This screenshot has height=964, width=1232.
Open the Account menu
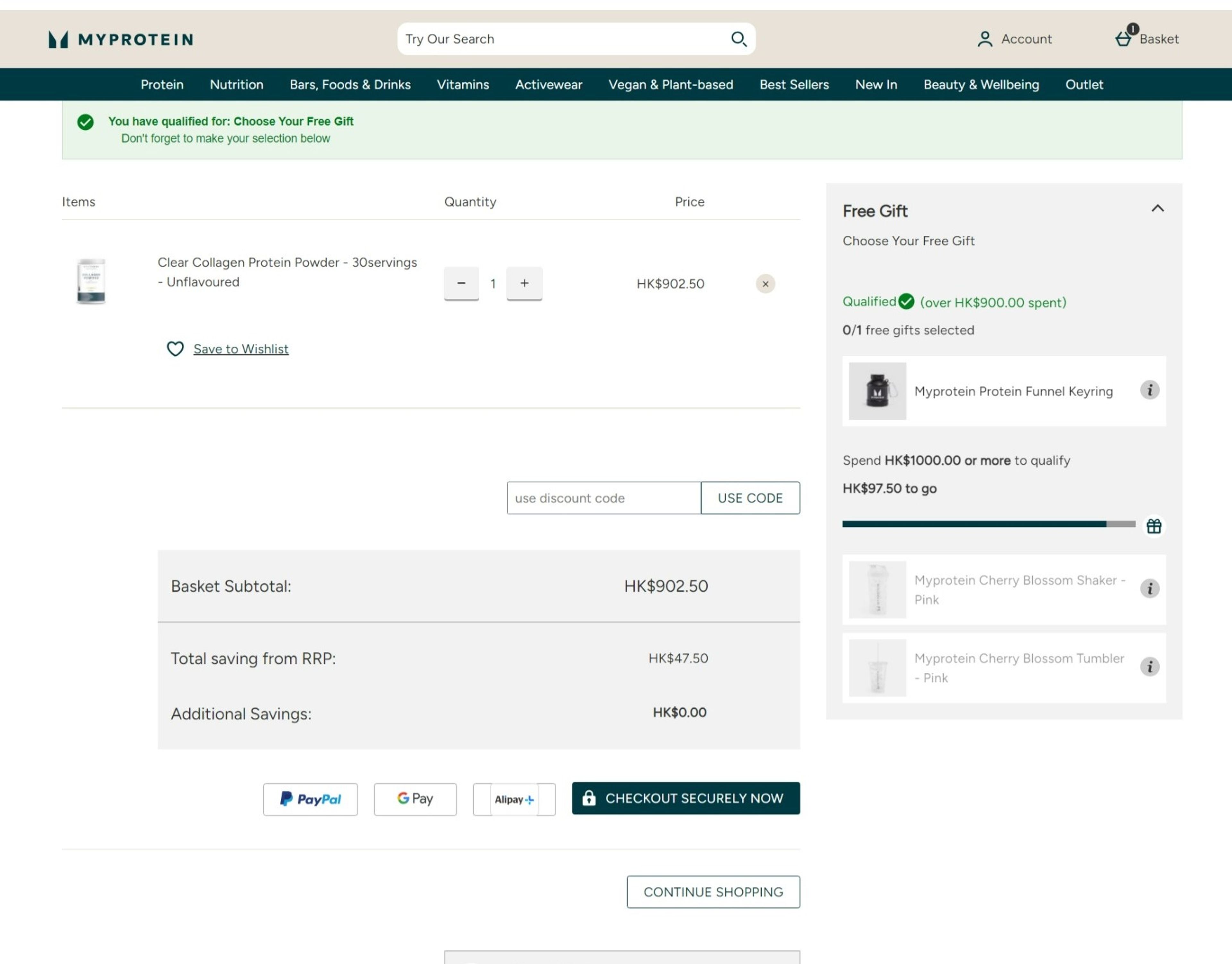1014,39
